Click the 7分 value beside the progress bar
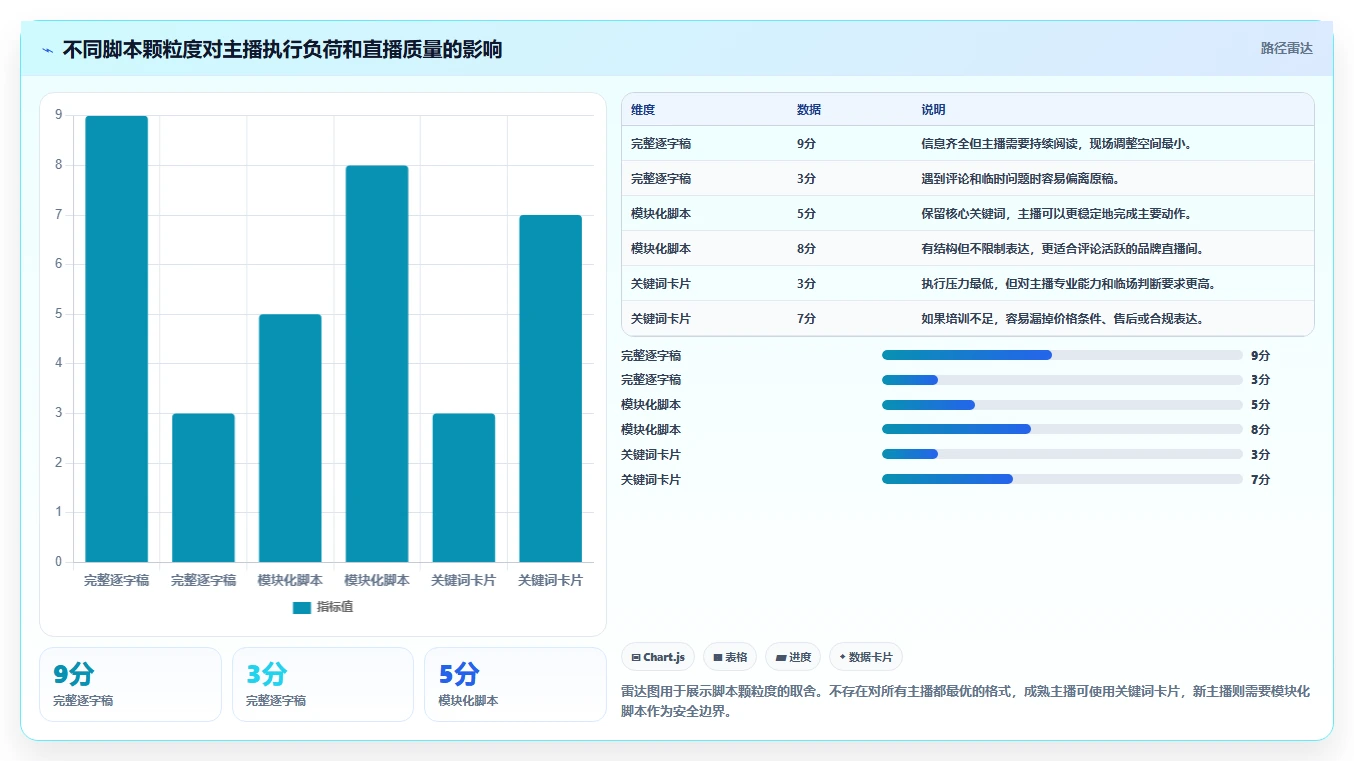This screenshot has height=761, width=1354. (1260, 479)
